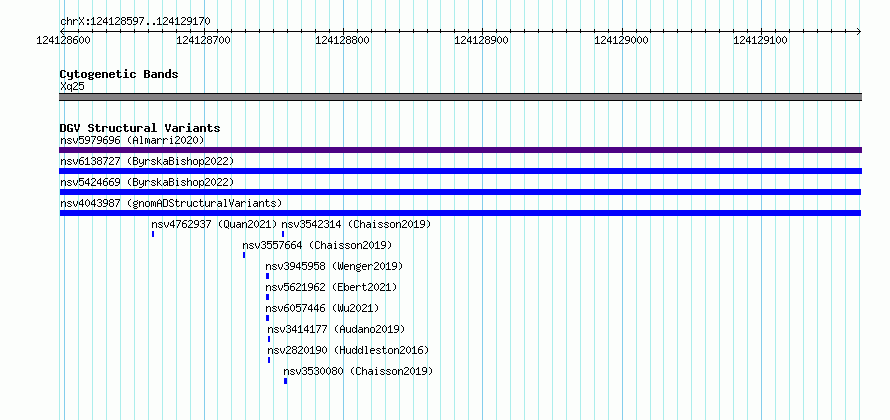Viewport: 890px width, 420px height.
Task: Click the small marker under nsv4762937
Action: (x=153, y=234)
